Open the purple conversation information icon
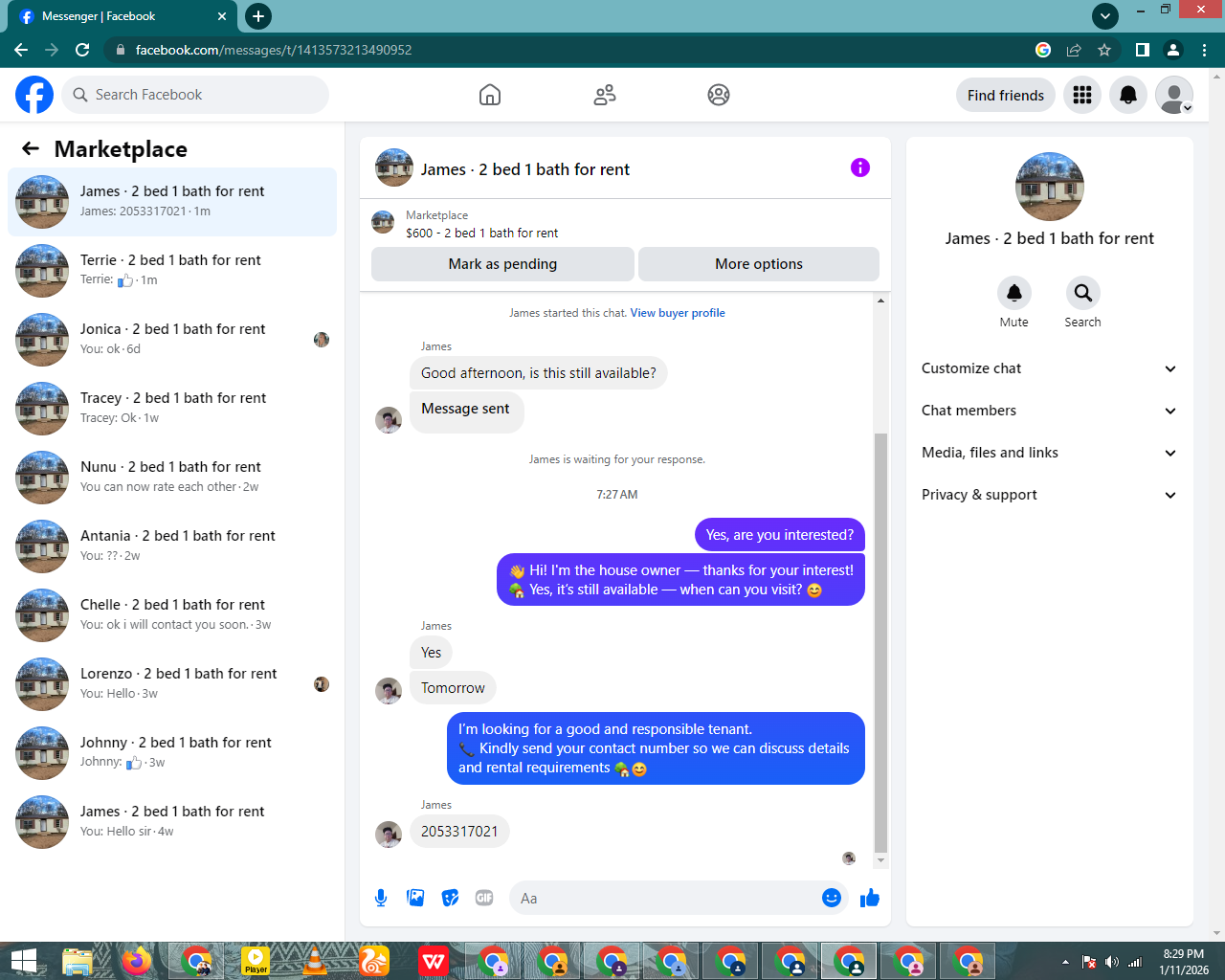Image resolution: width=1225 pixels, height=980 pixels. point(860,167)
